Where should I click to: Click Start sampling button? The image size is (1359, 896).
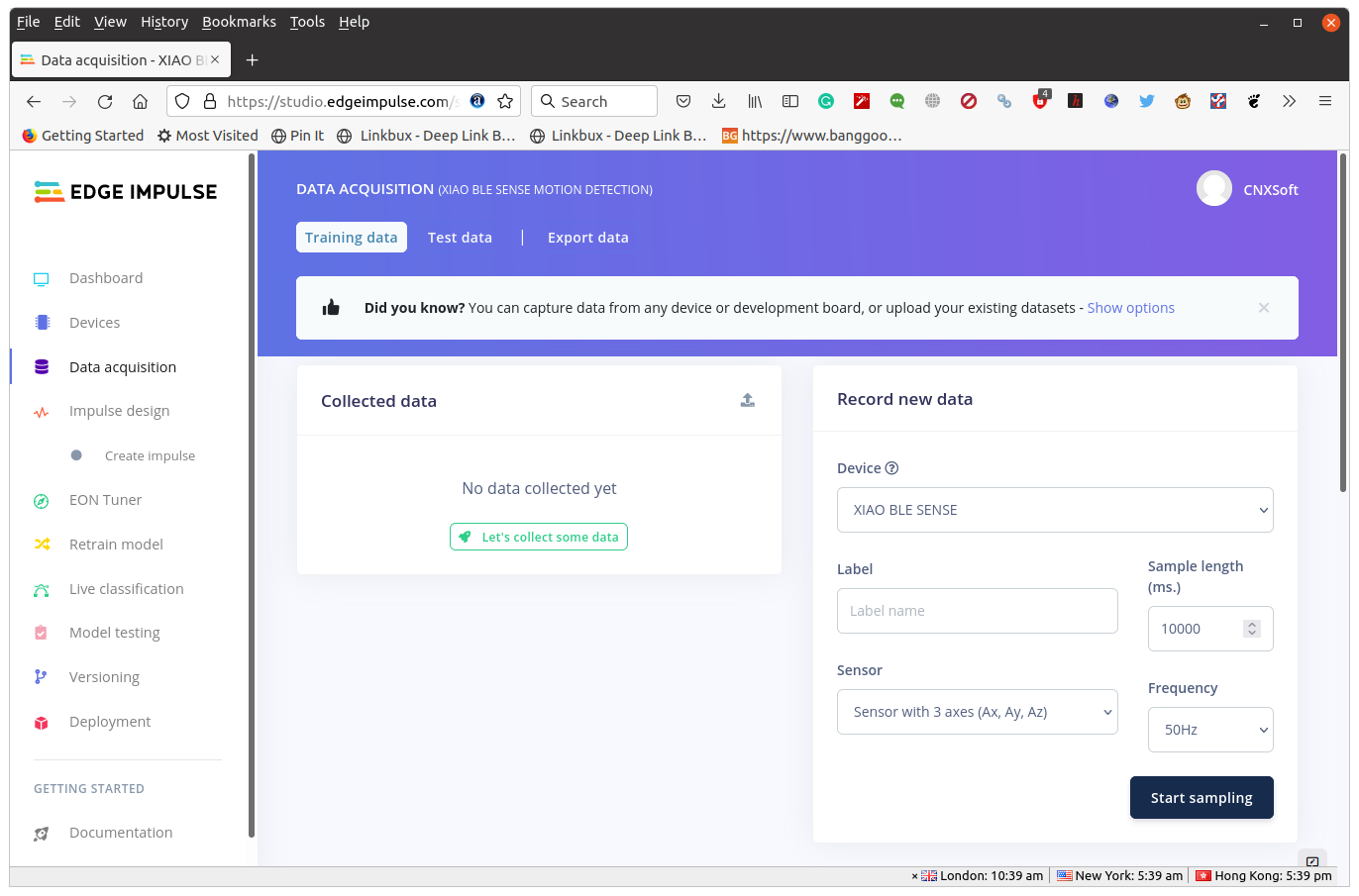coord(1202,798)
